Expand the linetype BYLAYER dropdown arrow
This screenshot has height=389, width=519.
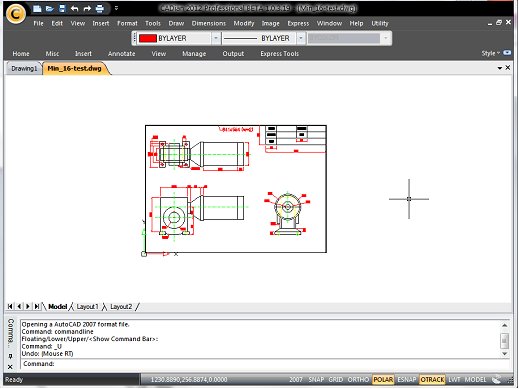(300, 38)
